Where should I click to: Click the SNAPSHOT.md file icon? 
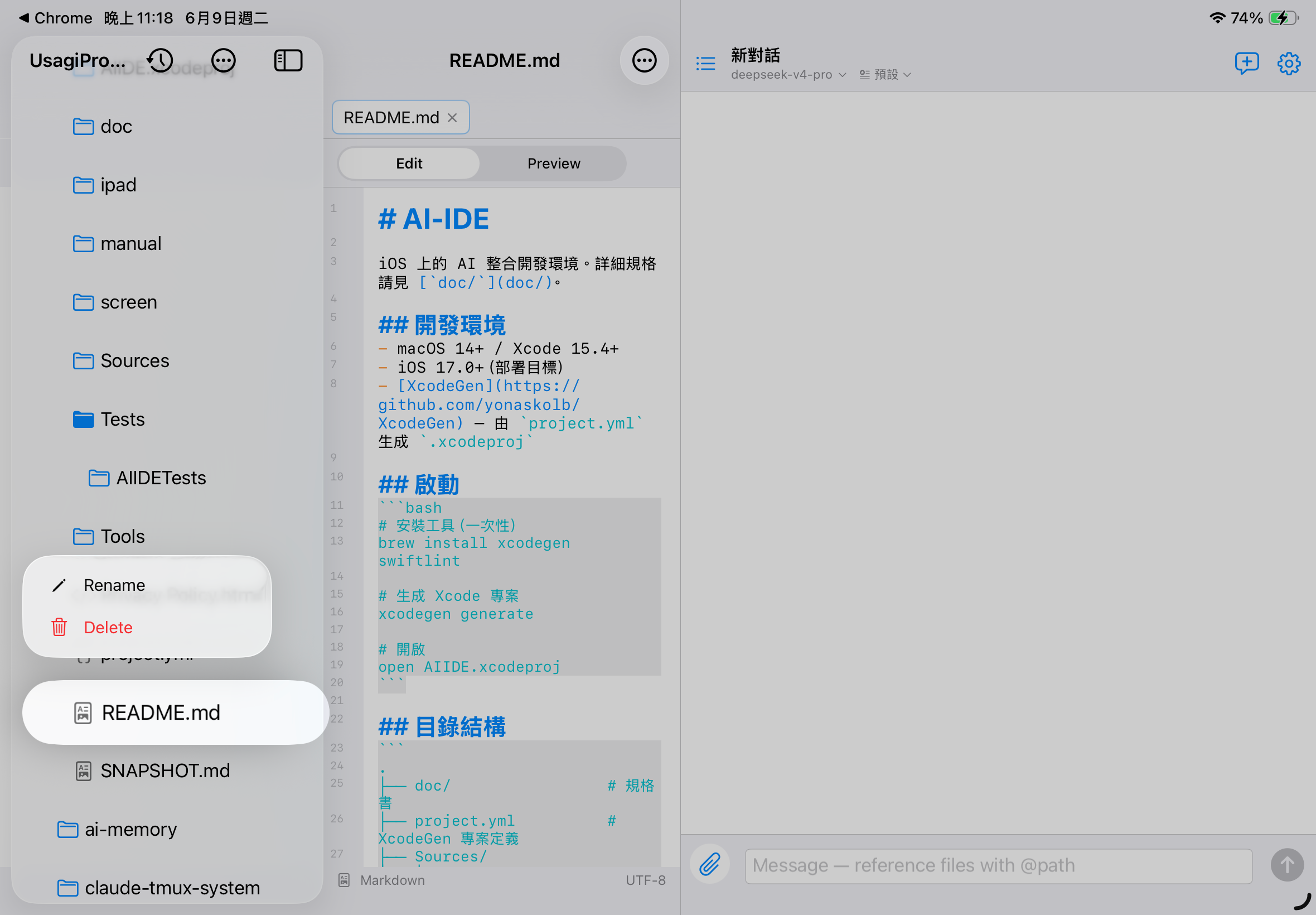tap(83, 770)
